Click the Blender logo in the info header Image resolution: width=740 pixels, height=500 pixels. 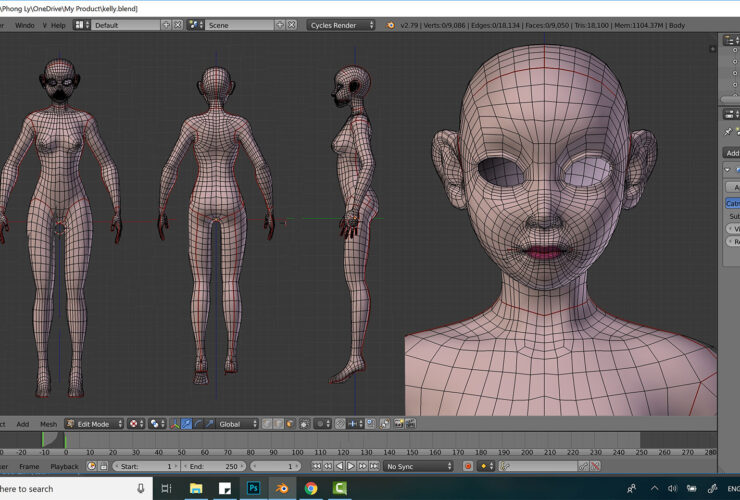390,25
